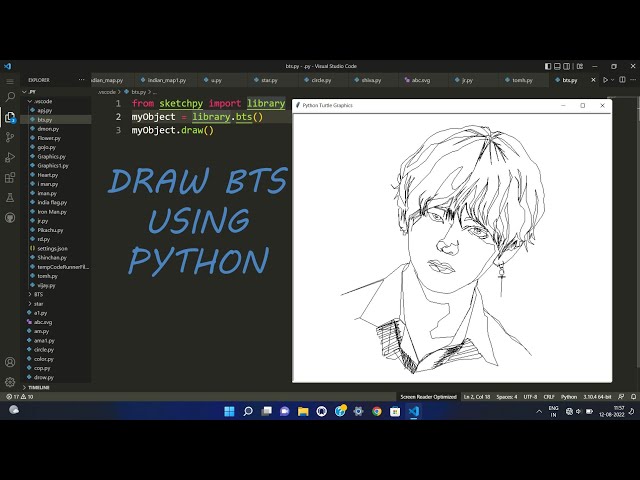Click .vscode in the breadcrumb path
This screenshot has width=640, height=480.
[107, 92]
